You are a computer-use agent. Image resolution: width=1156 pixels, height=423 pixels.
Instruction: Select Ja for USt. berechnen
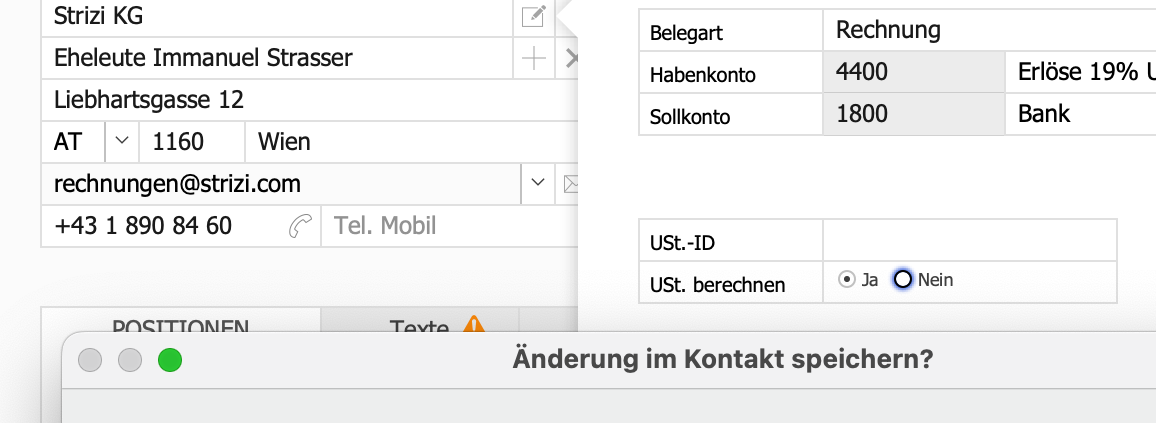(847, 281)
